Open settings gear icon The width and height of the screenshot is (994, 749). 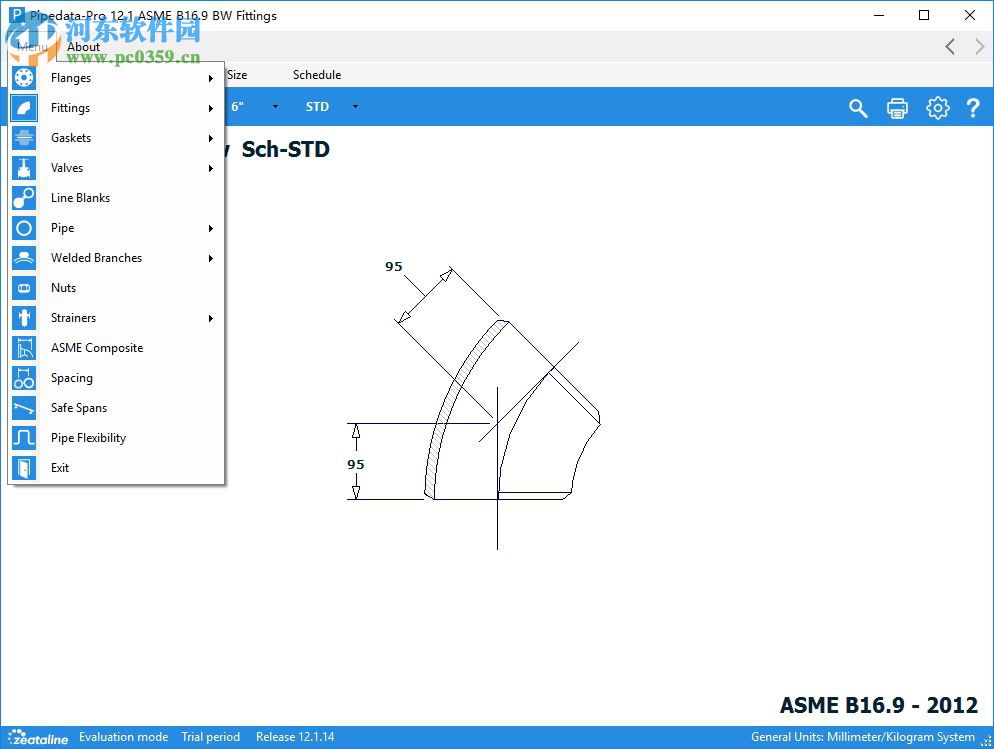(938, 108)
